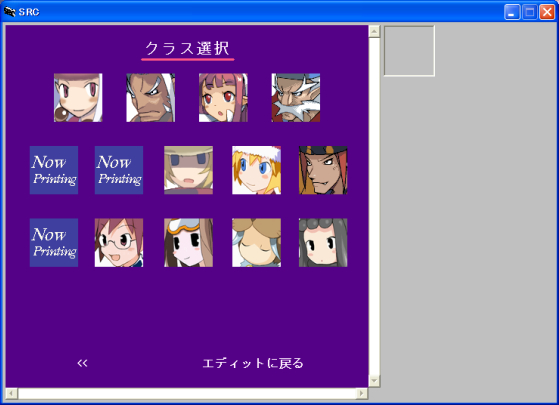Select the dark-gray-haired girl portrait
559x405 pixels.
pyautogui.click(x=323, y=243)
